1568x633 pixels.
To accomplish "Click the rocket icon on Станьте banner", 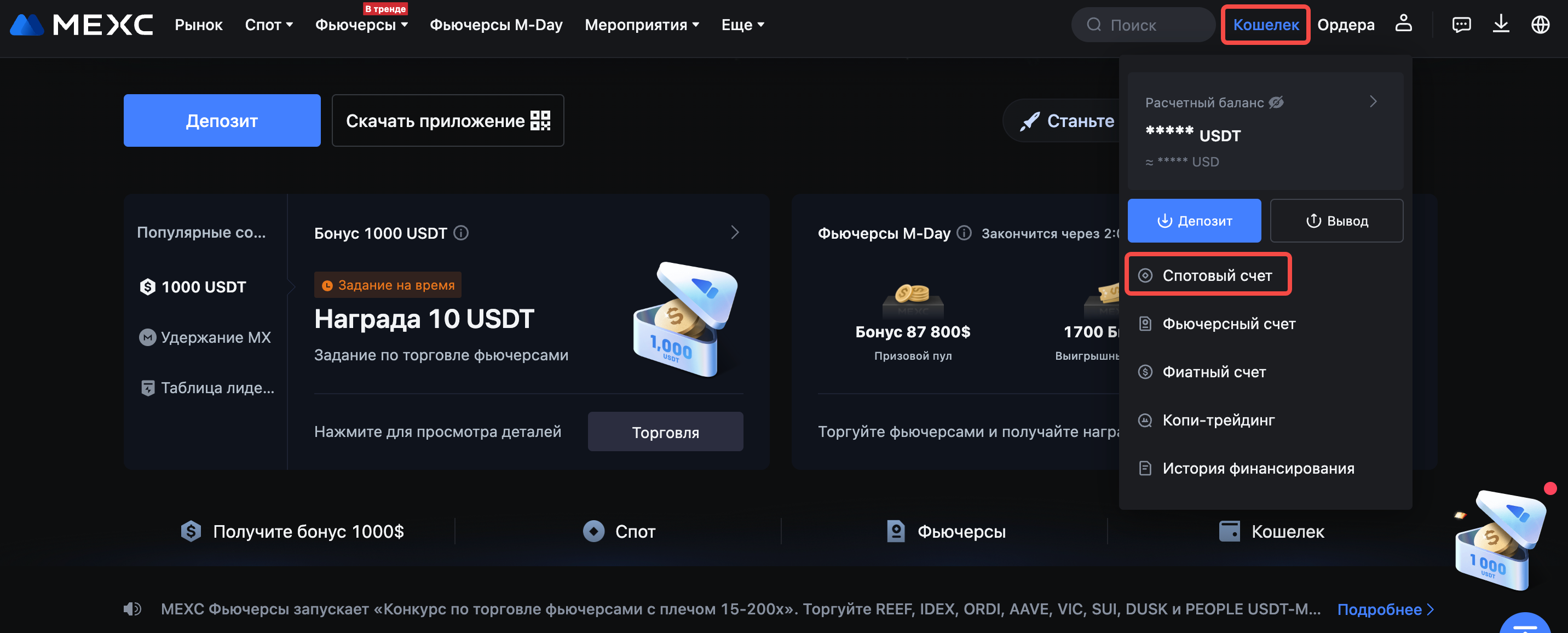I will [x=1029, y=121].
